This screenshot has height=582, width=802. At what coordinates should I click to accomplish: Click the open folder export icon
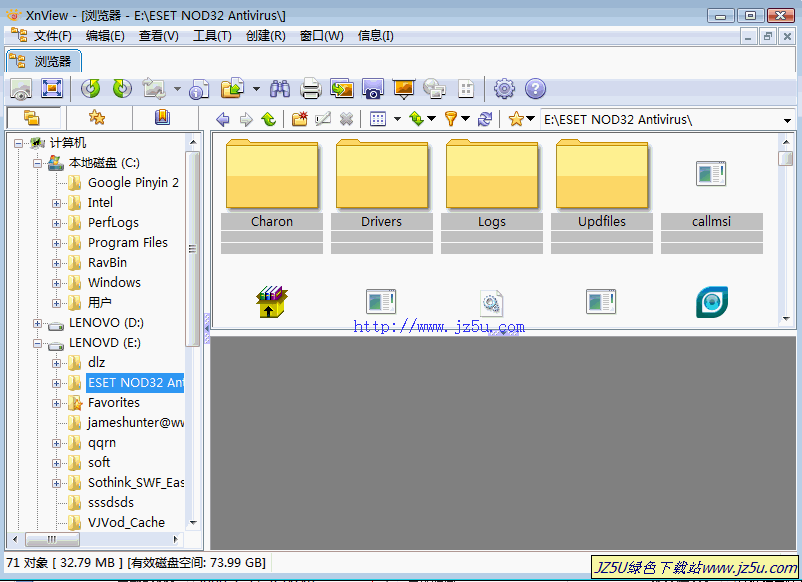click(233, 88)
